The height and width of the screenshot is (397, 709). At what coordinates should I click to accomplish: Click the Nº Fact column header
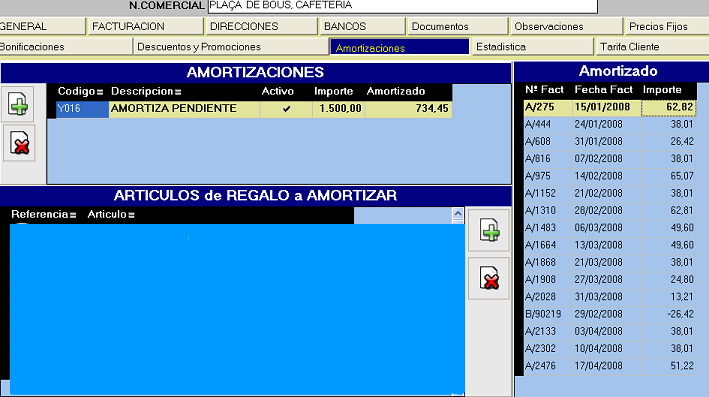click(x=544, y=90)
